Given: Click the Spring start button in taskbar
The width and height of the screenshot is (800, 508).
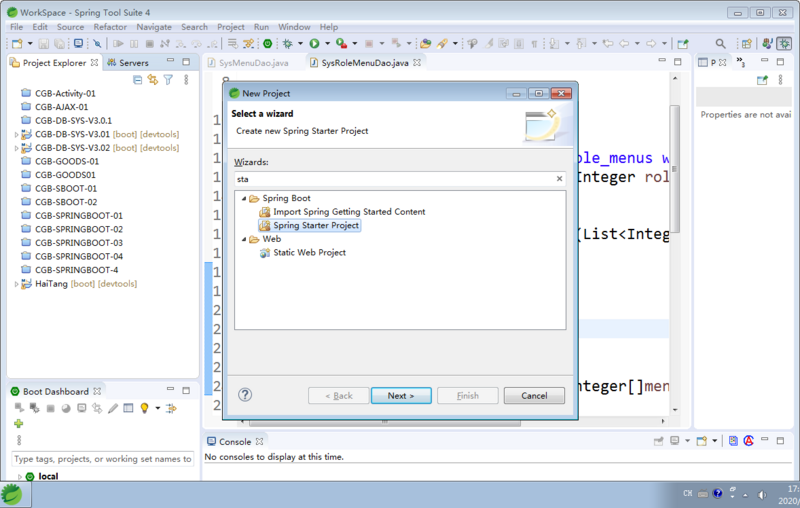Looking at the screenshot, I should pos(12,495).
